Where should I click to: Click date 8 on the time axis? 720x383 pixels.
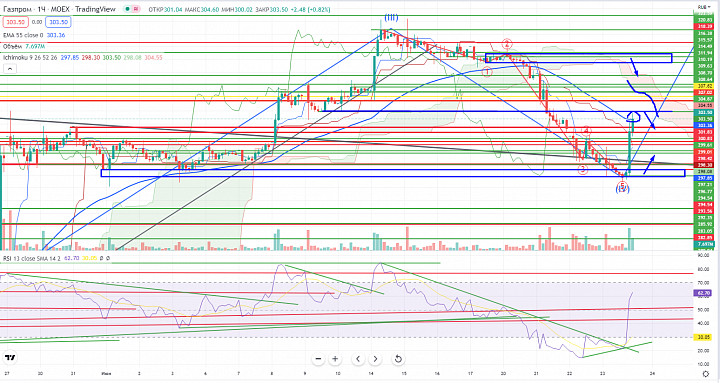pos(272,374)
